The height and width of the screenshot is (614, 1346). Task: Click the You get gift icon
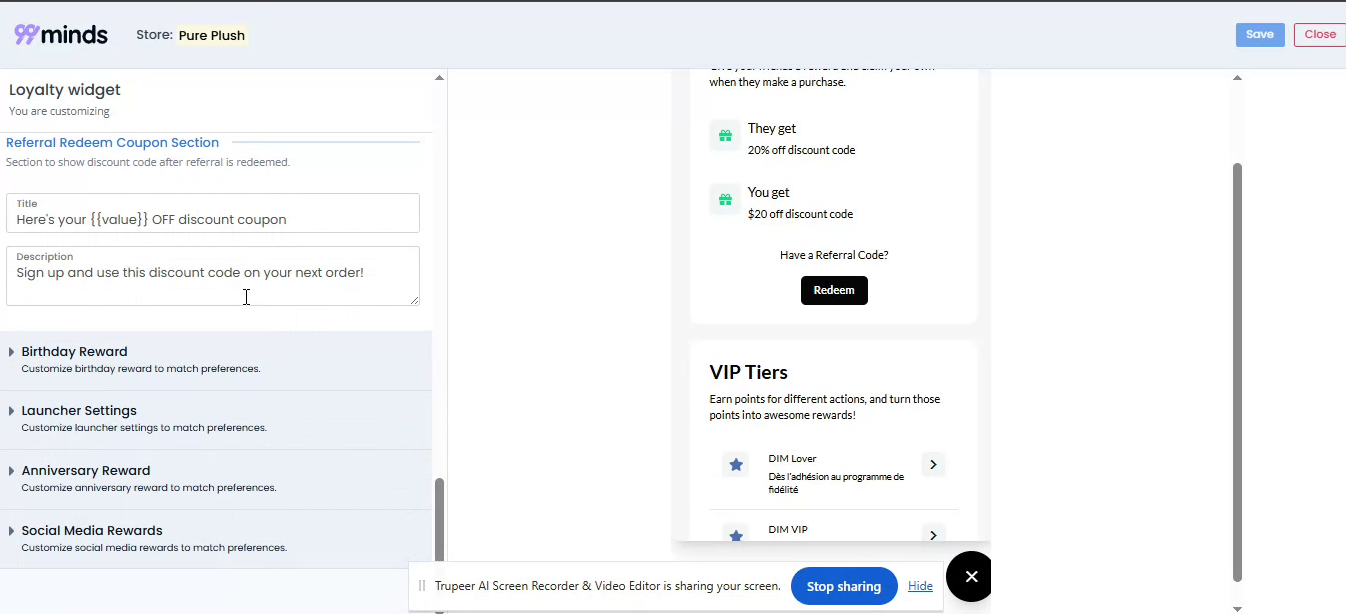coord(725,199)
